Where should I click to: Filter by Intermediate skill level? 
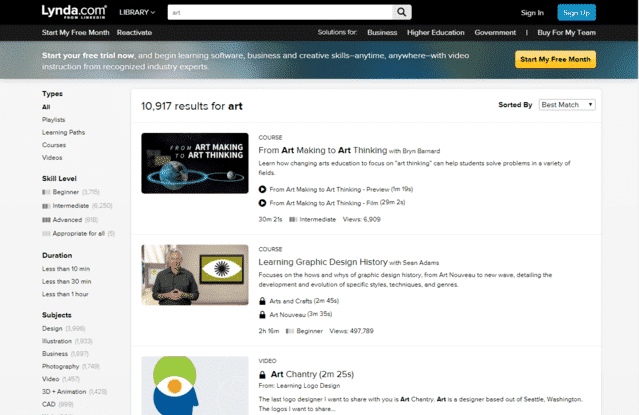click(71, 206)
